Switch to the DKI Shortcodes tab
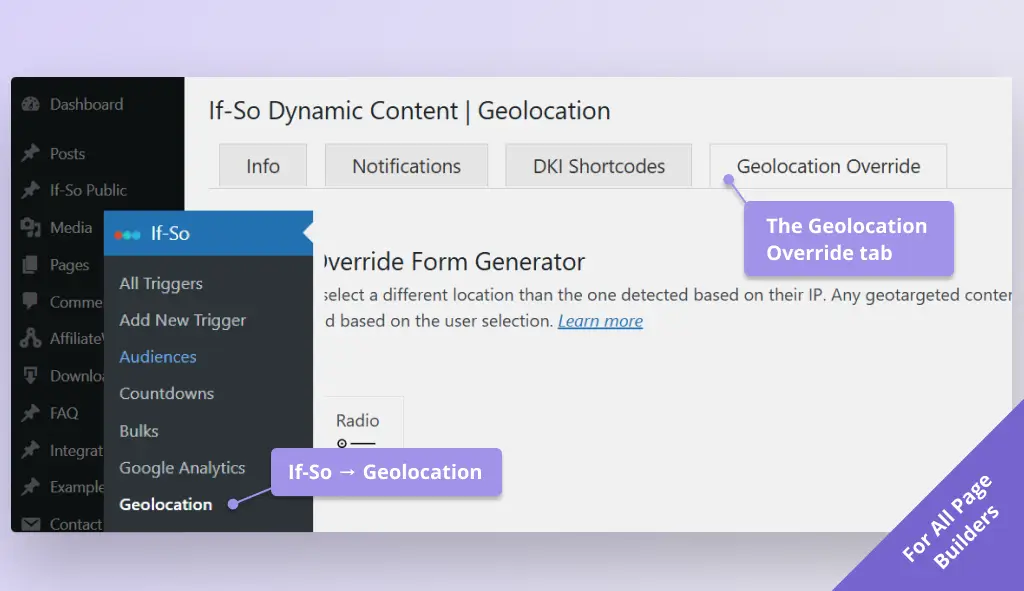The image size is (1024, 591). point(598,166)
